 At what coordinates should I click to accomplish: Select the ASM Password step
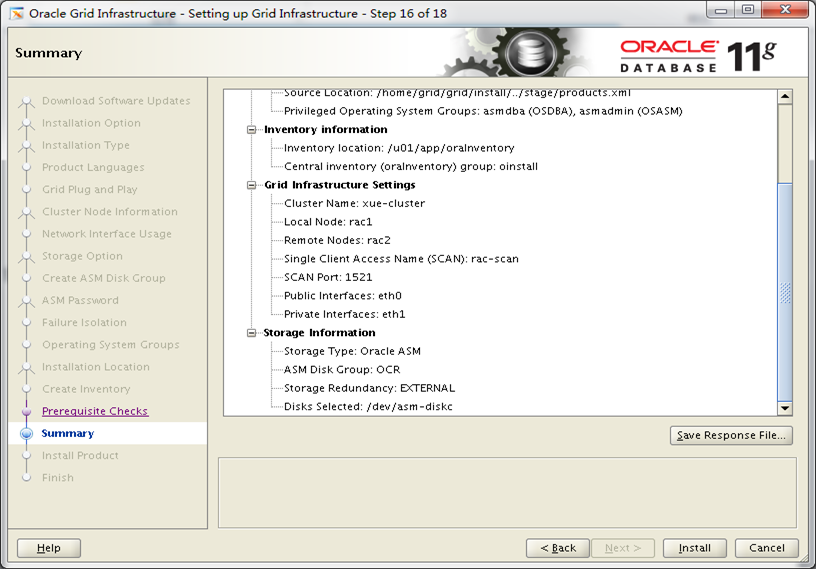pos(80,300)
